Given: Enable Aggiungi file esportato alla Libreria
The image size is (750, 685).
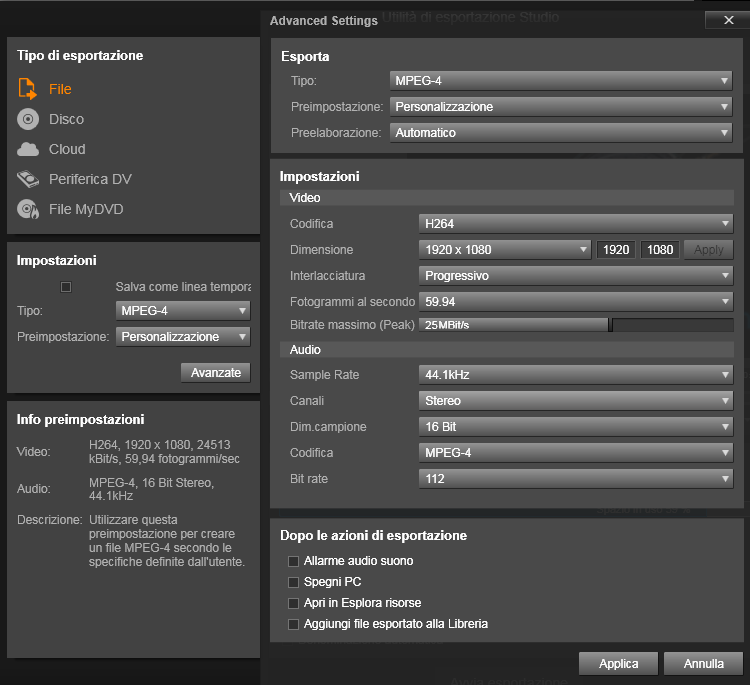Looking at the screenshot, I should coord(294,624).
